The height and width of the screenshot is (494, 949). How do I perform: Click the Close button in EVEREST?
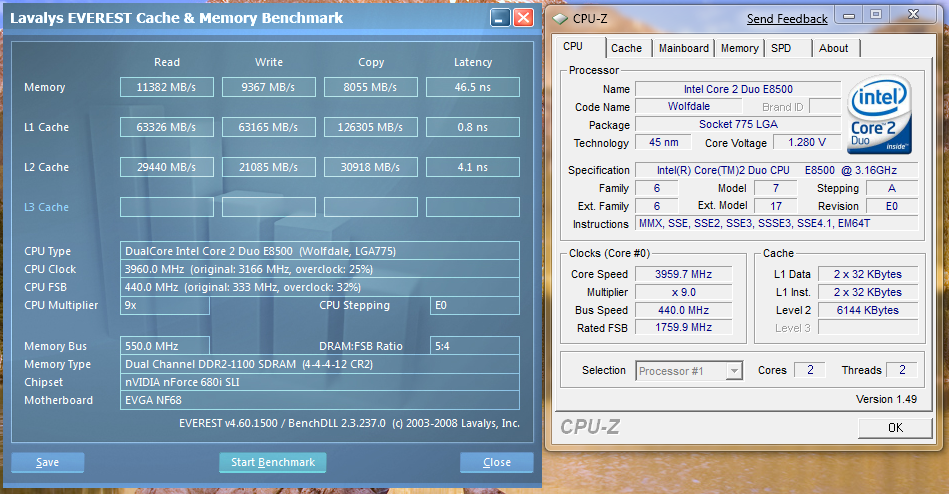tap(497, 463)
